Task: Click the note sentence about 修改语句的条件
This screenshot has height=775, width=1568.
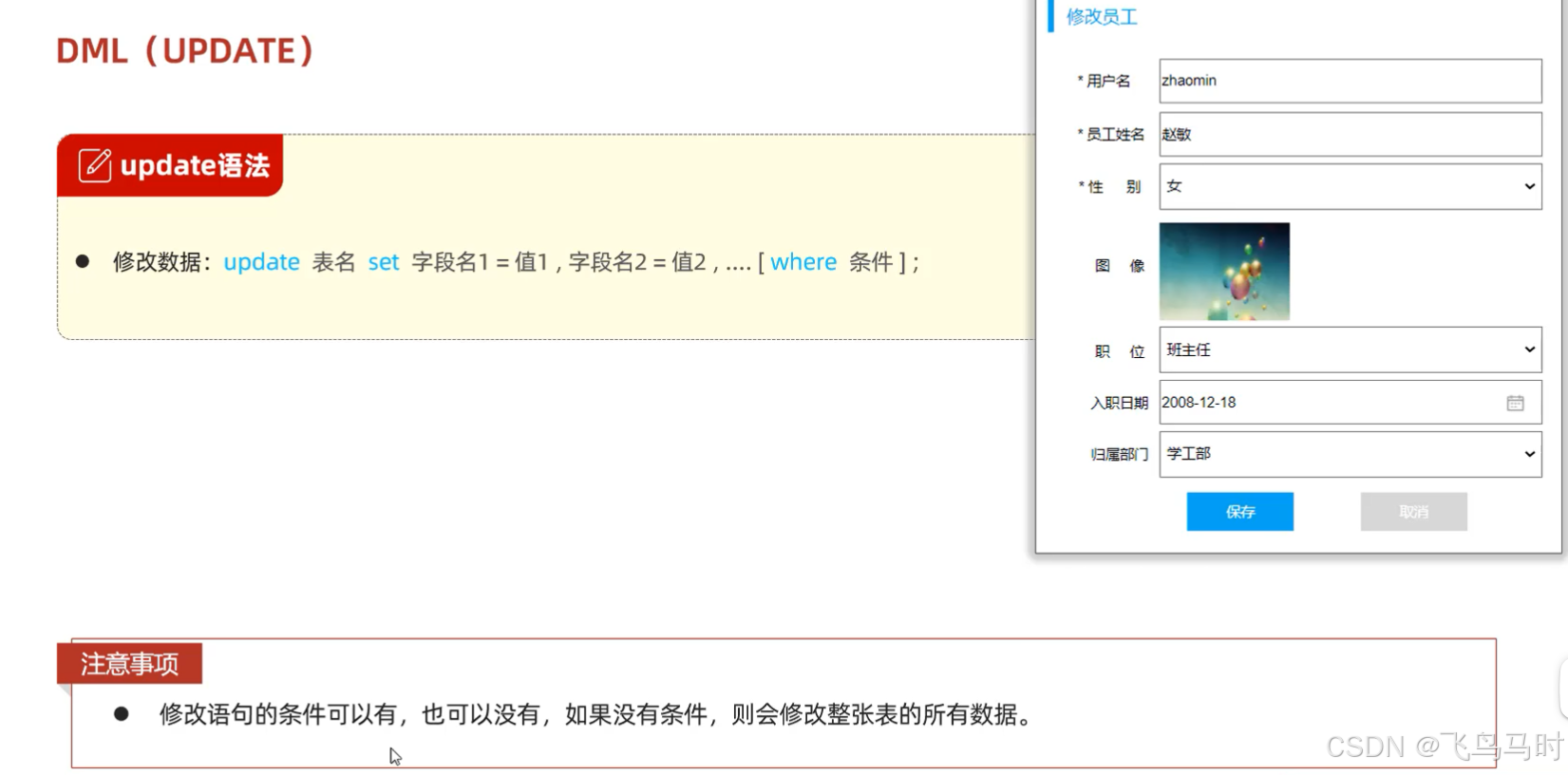Action: click(598, 714)
